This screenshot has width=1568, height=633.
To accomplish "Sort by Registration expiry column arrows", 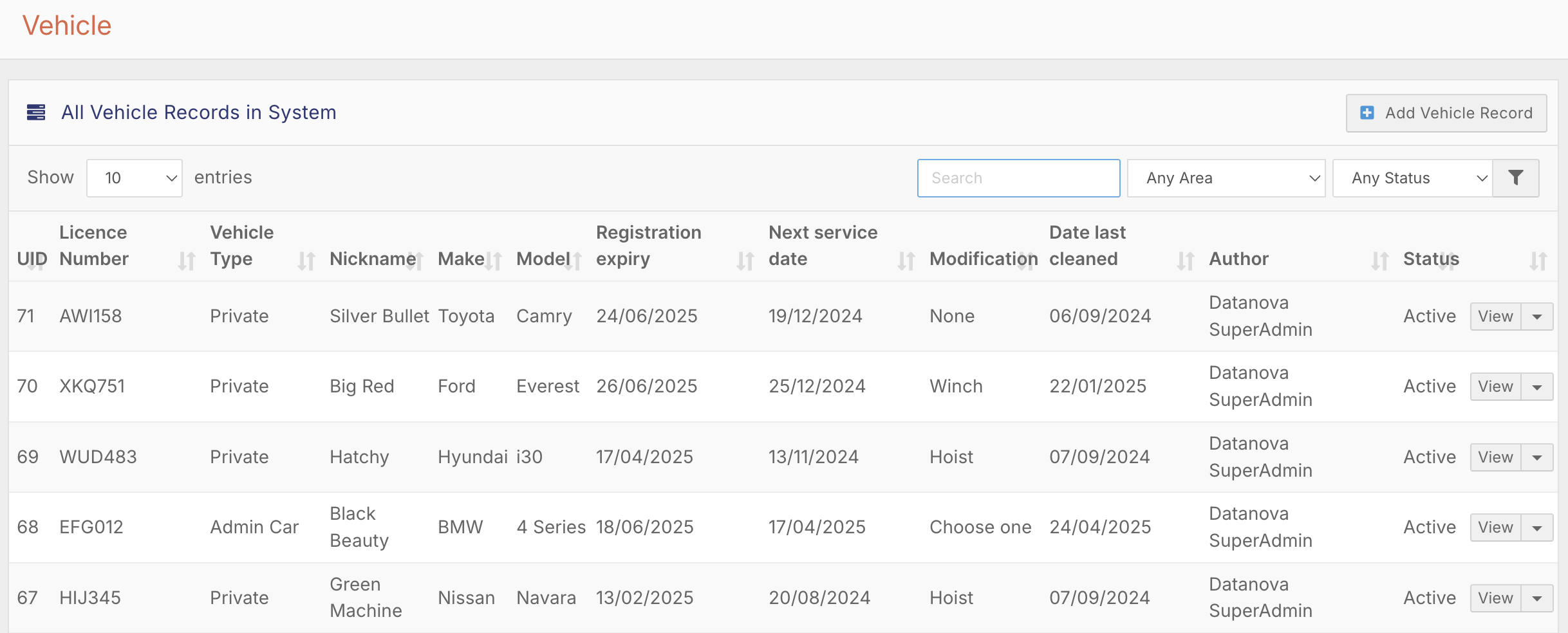I will (745, 261).
